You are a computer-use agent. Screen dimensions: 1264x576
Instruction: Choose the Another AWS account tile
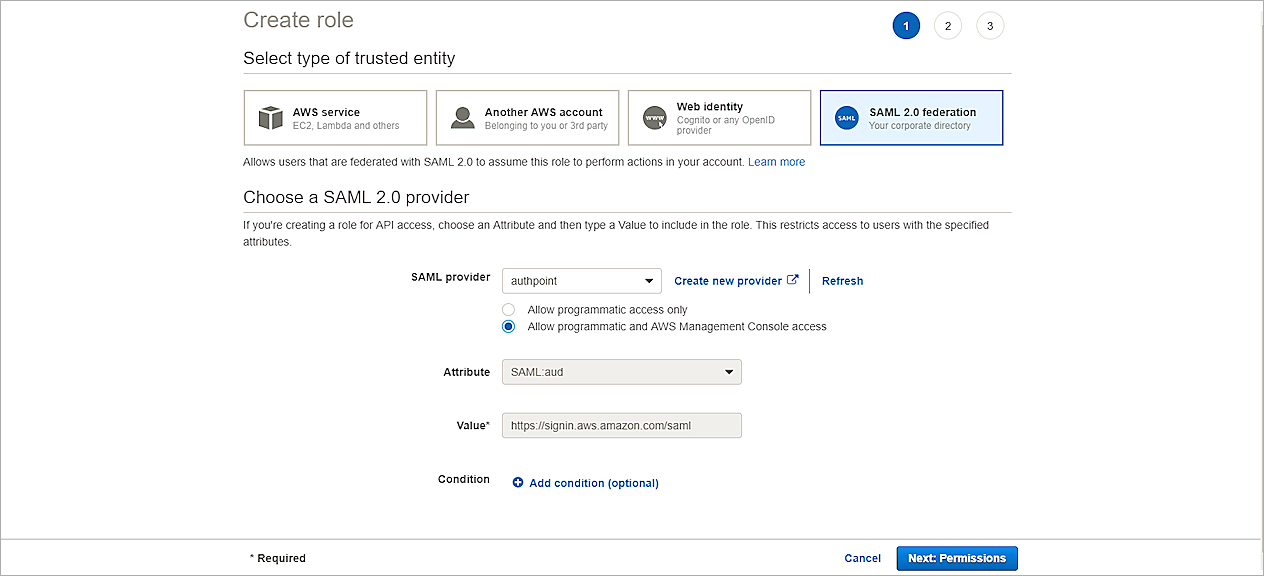click(527, 118)
